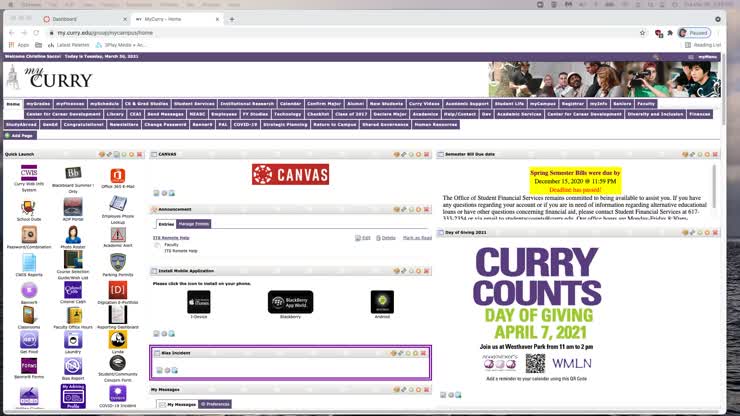Open the Student Services tab
The width and height of the screenshot is (740, 416).
194,104
